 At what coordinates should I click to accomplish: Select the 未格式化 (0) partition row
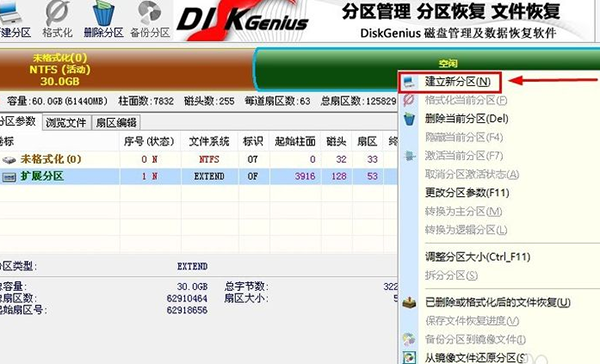coord(199,159)
